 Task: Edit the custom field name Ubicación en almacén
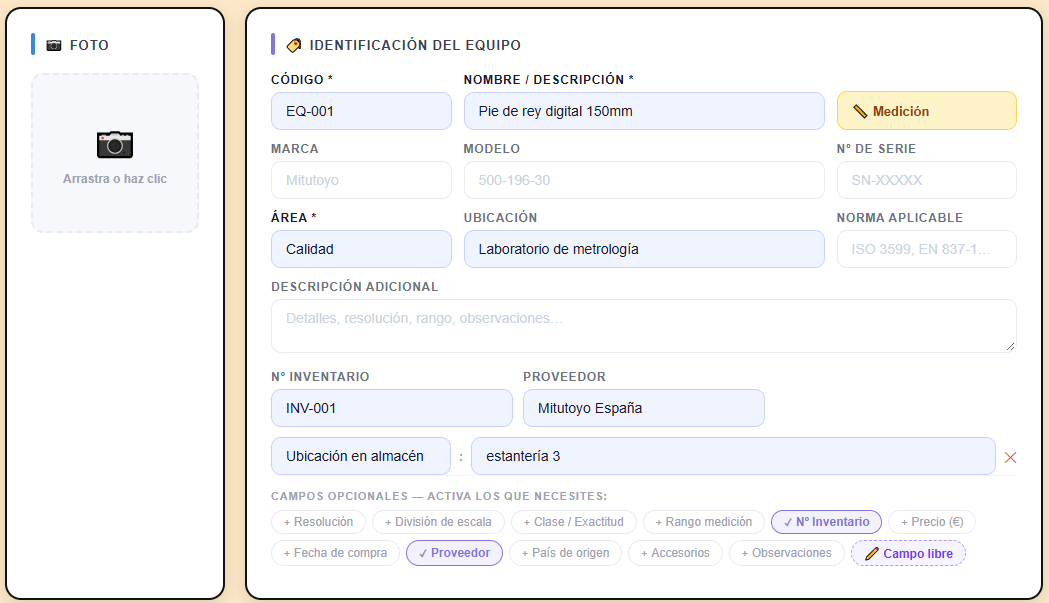(361, 456)
